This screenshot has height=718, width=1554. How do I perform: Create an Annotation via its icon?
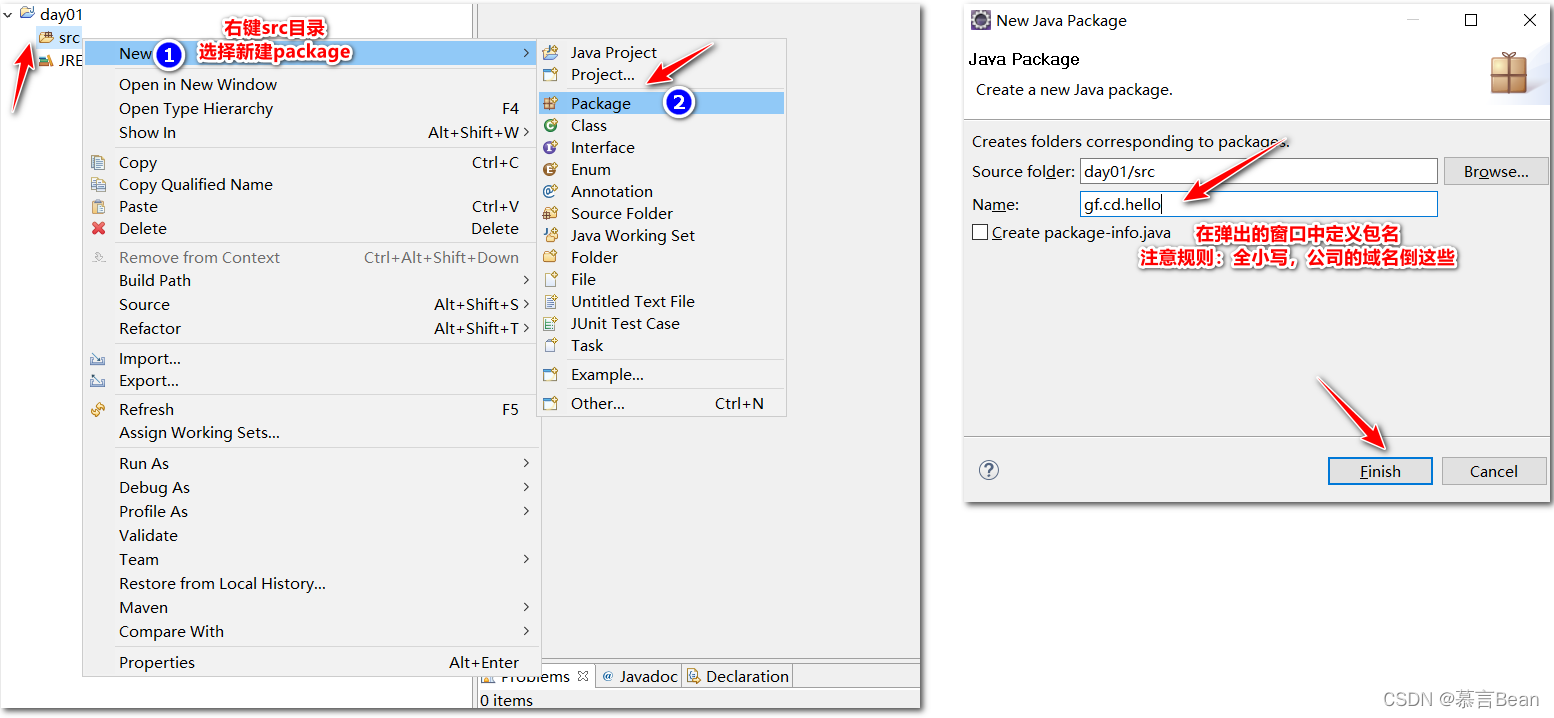(551, 191)
